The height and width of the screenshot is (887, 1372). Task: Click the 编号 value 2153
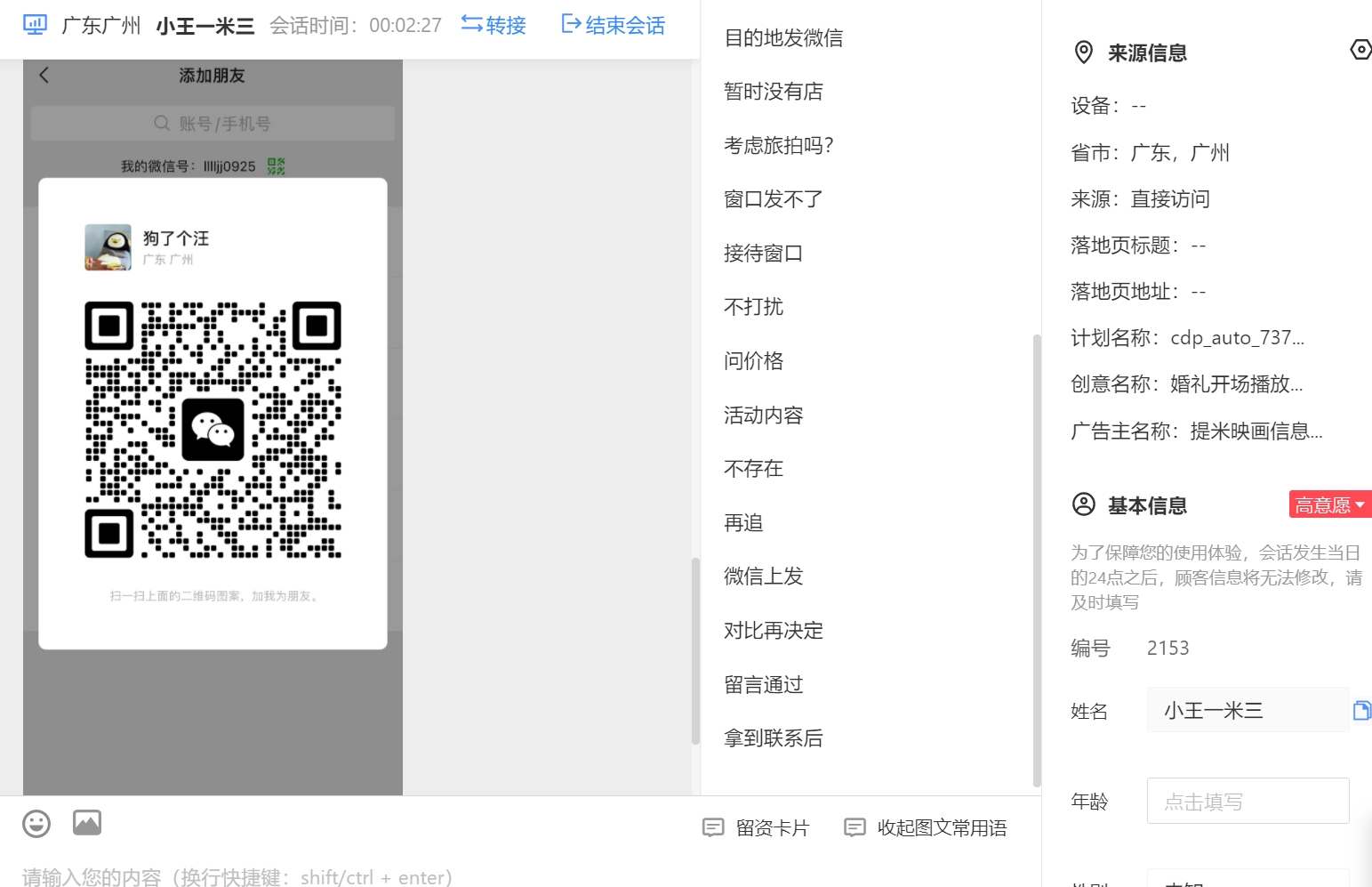1168,648
